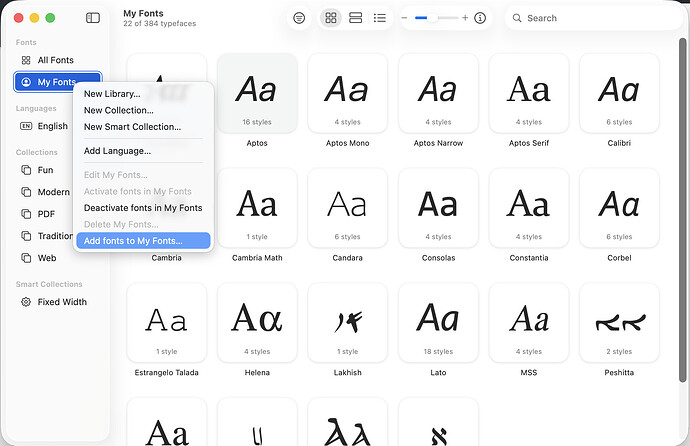Choose New Library... from context menu
690x446 pixels.
point(143,94)
